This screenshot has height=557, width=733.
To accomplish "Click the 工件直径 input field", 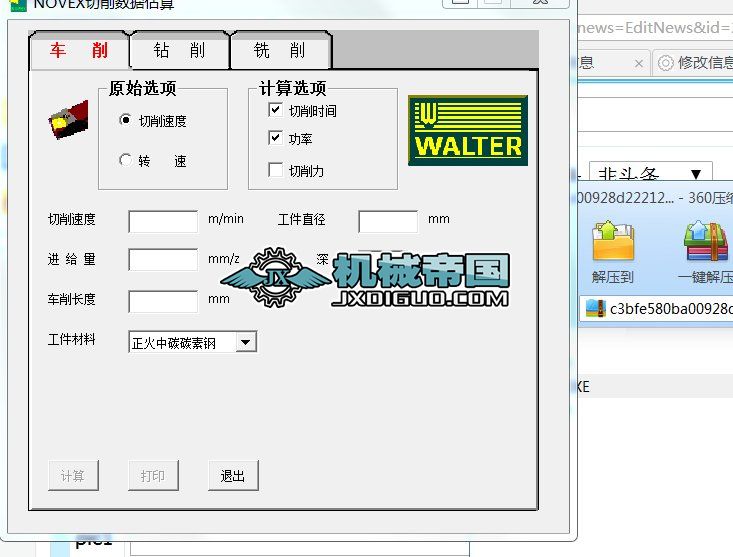I will (x=388, y=221).
